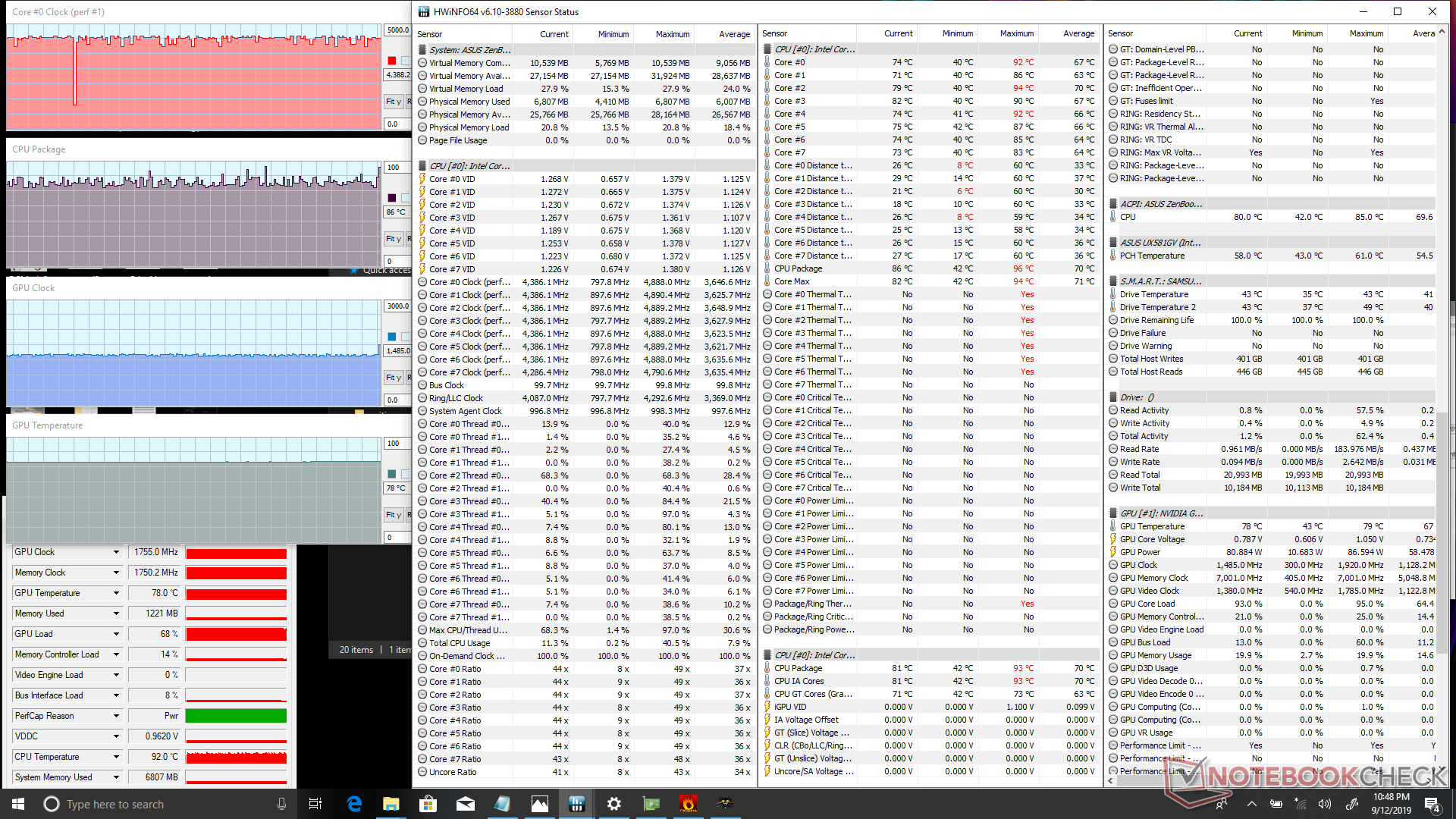Open the GPU-Z taskbar icon
The height and width of the screenshot is (819, 1456).
click(x=651, y=804)
